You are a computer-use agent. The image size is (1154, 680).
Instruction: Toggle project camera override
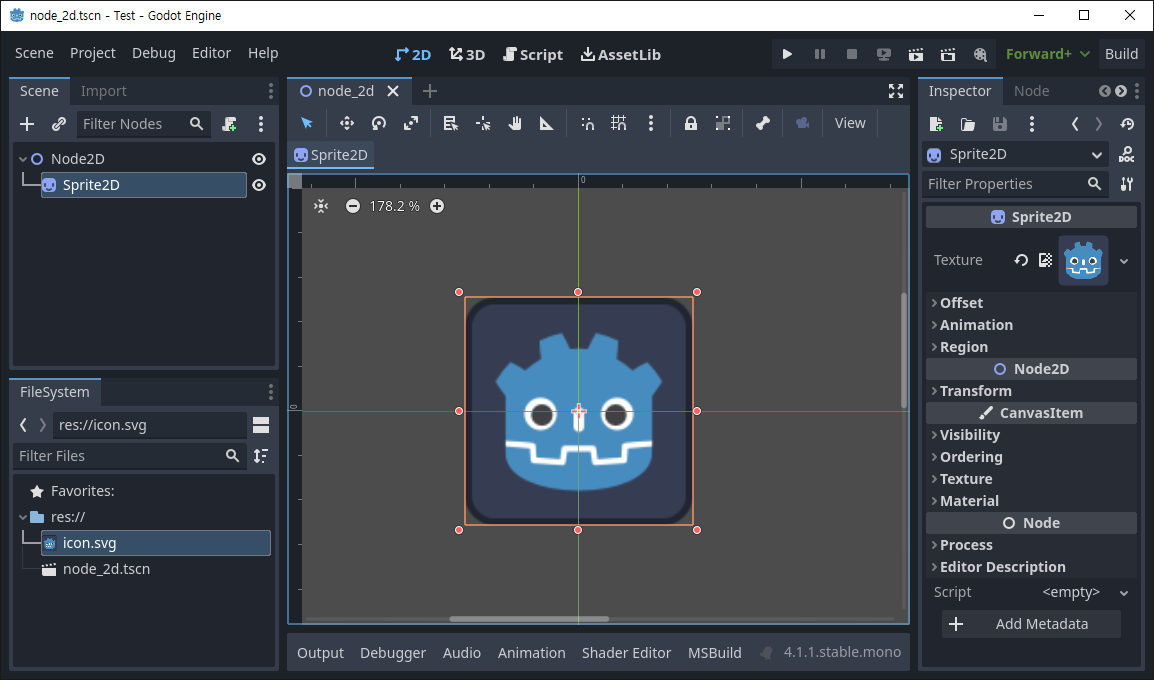(x=802, y=123)
